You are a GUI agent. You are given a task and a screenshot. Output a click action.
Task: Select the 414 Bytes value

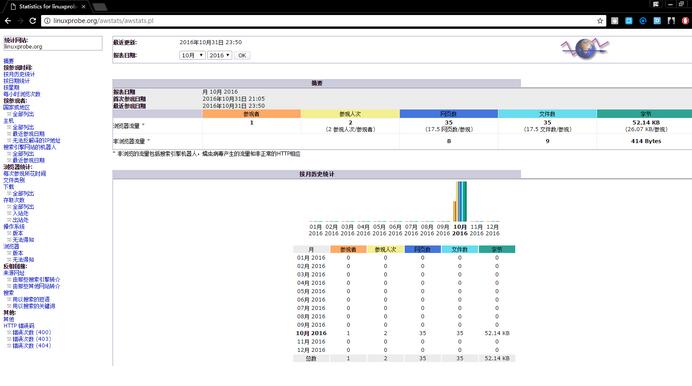pos(646,141)
